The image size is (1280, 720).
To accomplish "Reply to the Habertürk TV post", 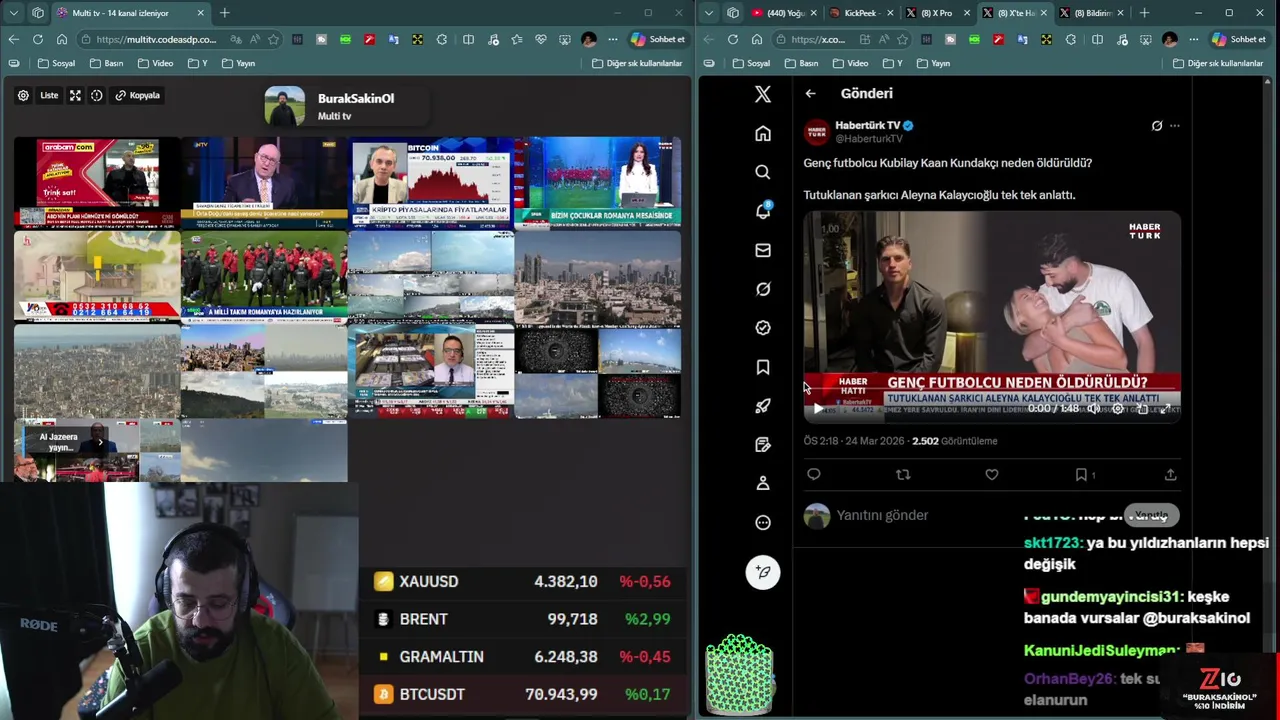I will (x=814, y=475).
